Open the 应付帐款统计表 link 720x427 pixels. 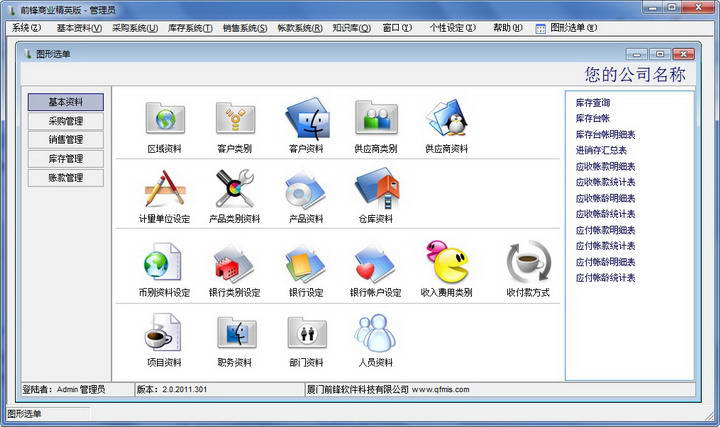606,246
